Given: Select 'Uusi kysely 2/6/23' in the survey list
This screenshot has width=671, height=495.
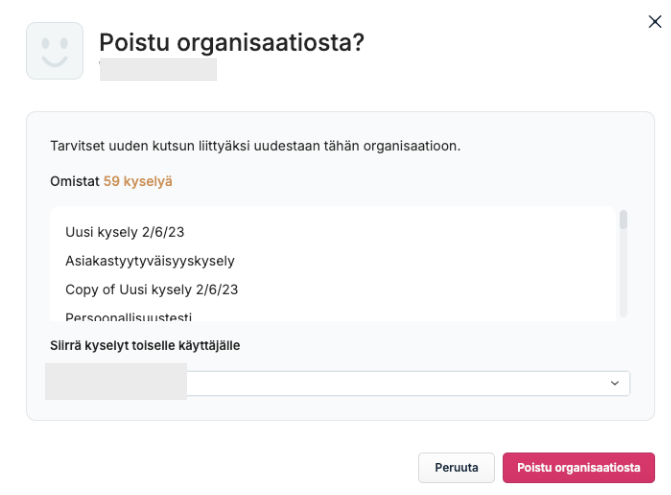Looking at the screenshot, I should 125,232.
